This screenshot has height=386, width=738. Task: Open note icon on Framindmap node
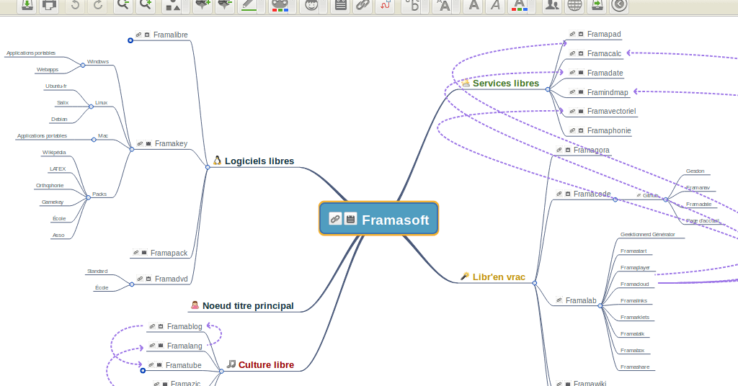[581, 92]
